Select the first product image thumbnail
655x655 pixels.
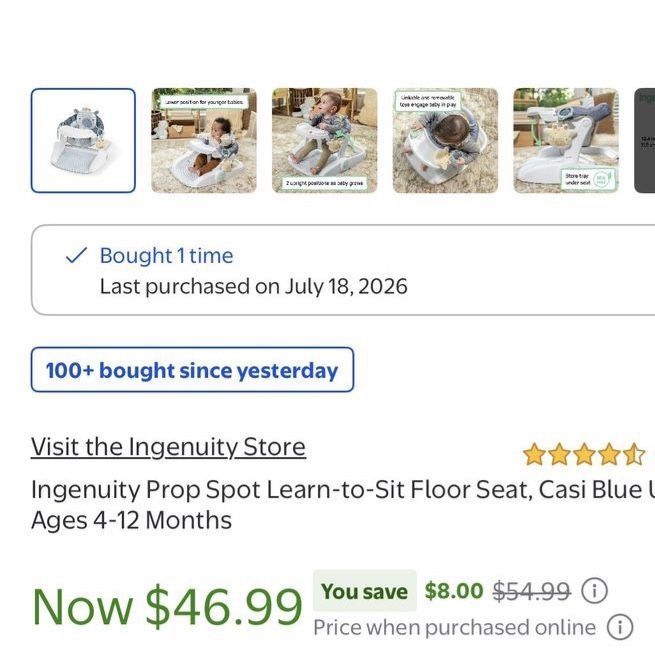tap(83, 140)
